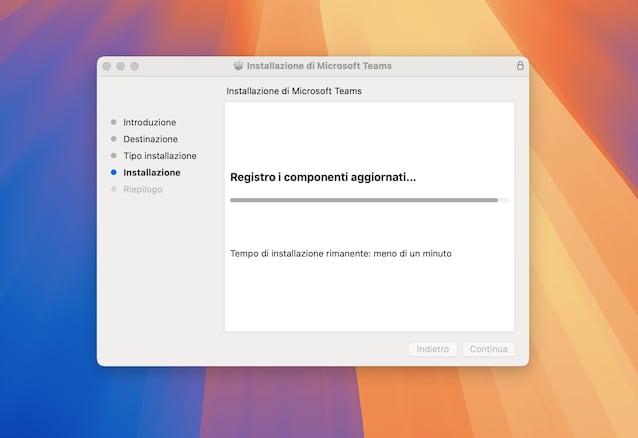Click the blue bullet beside Installazione step
The width and height of the screenshot is (638, 438).
[114, 173]
